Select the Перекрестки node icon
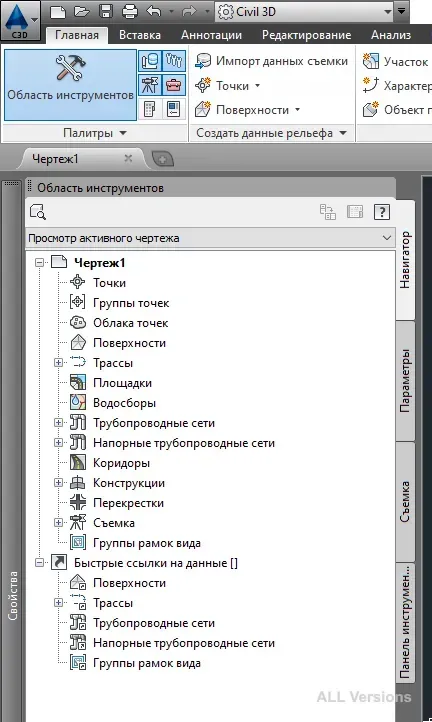Viewport: 432px width, 722px height. point(77,502)
